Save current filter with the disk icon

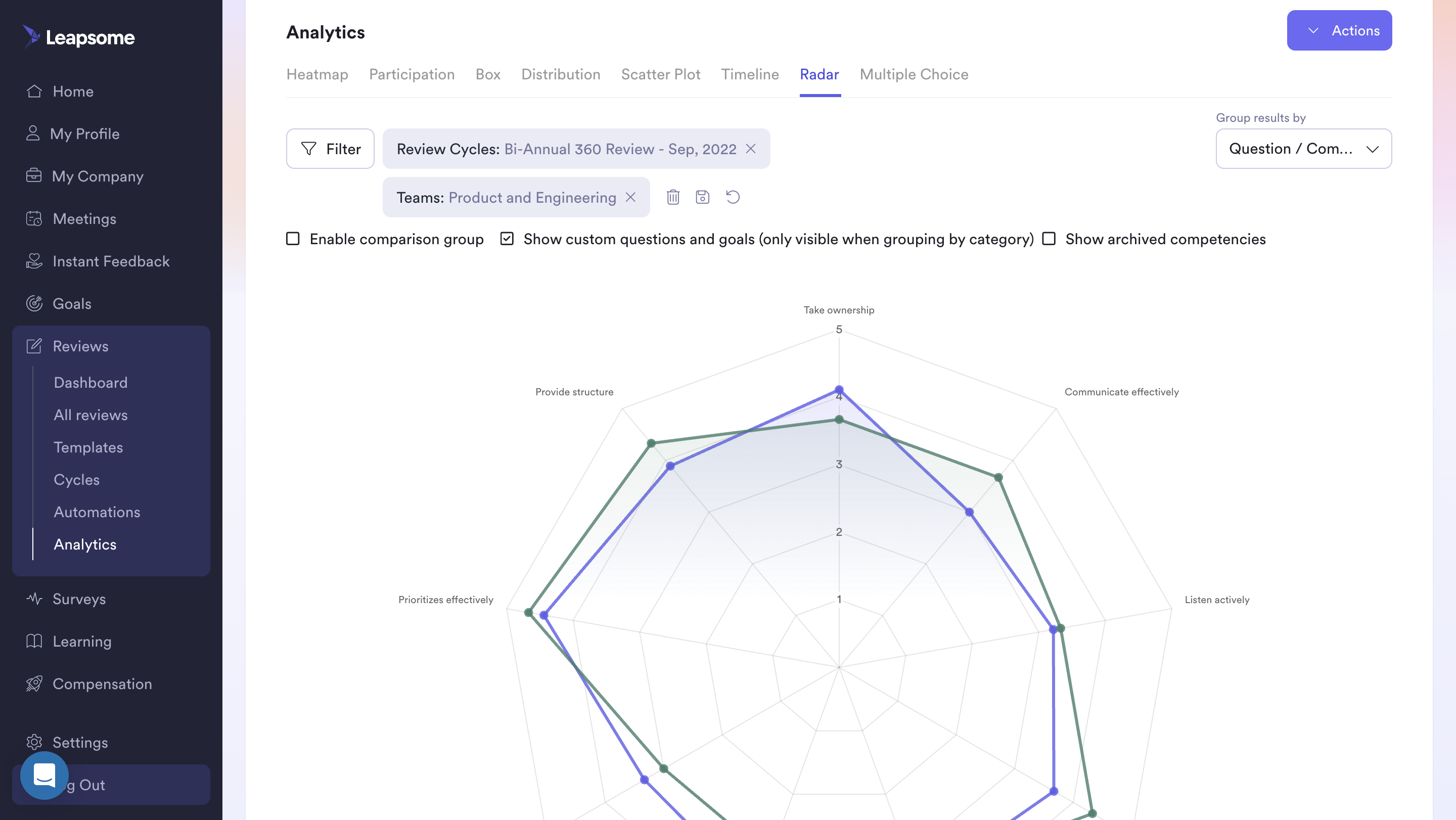click(702, 197)
